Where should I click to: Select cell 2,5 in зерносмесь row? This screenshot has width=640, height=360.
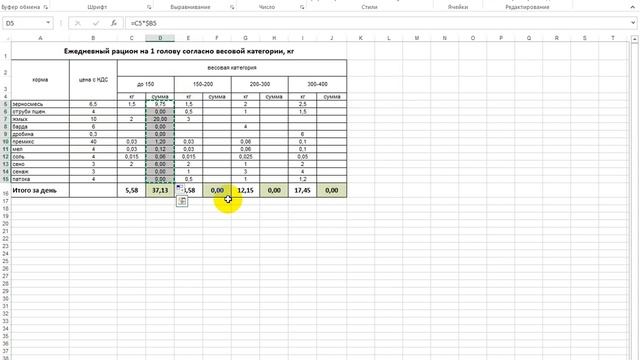point(302,104)
